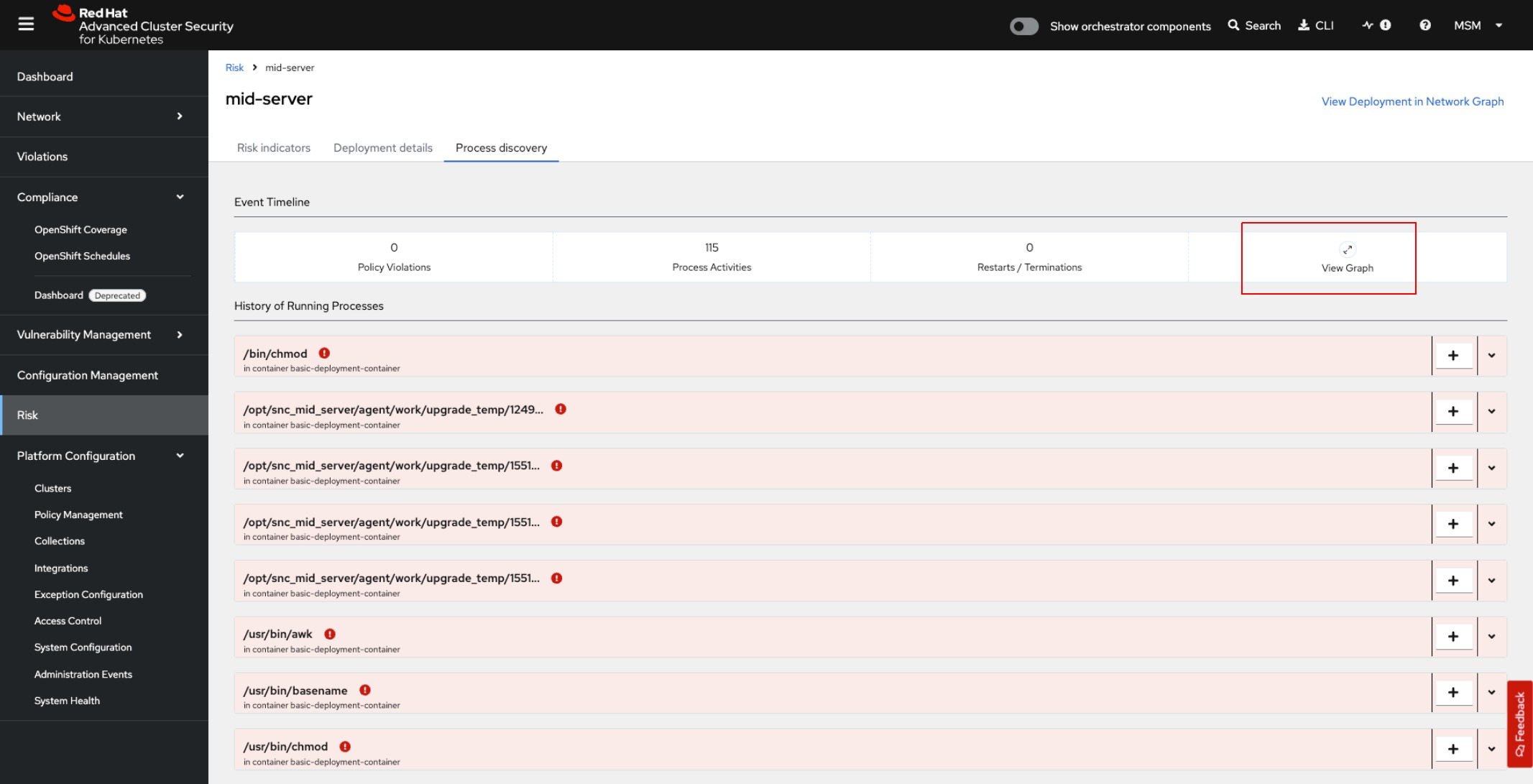Expand the /bin/chmod process row

[1492, 355]
